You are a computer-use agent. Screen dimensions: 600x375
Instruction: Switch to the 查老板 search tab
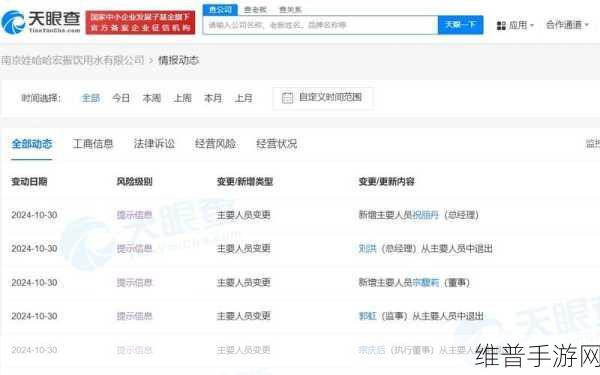(255, 10)
